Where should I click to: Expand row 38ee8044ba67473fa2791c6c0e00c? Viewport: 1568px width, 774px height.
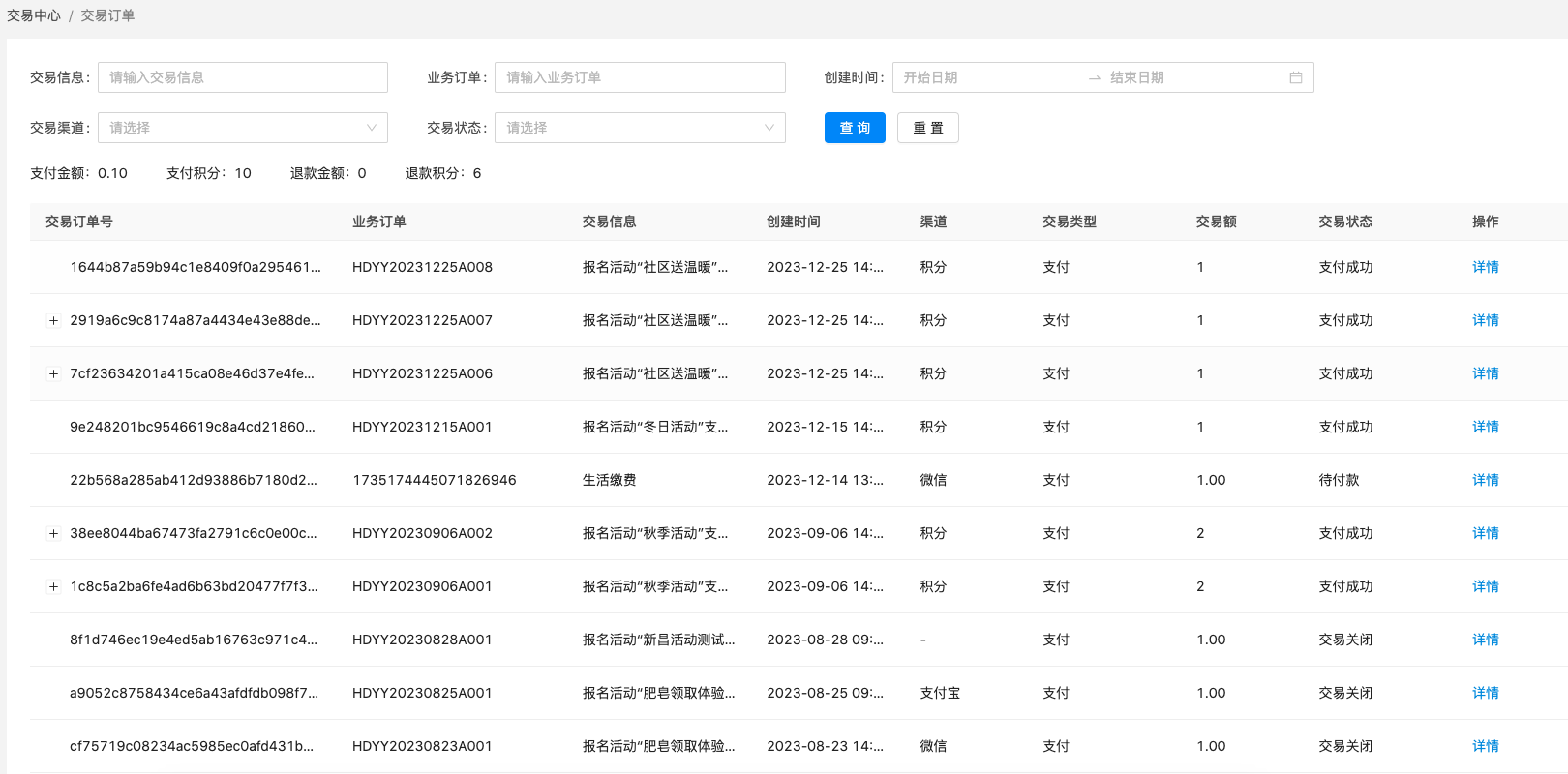53,533
